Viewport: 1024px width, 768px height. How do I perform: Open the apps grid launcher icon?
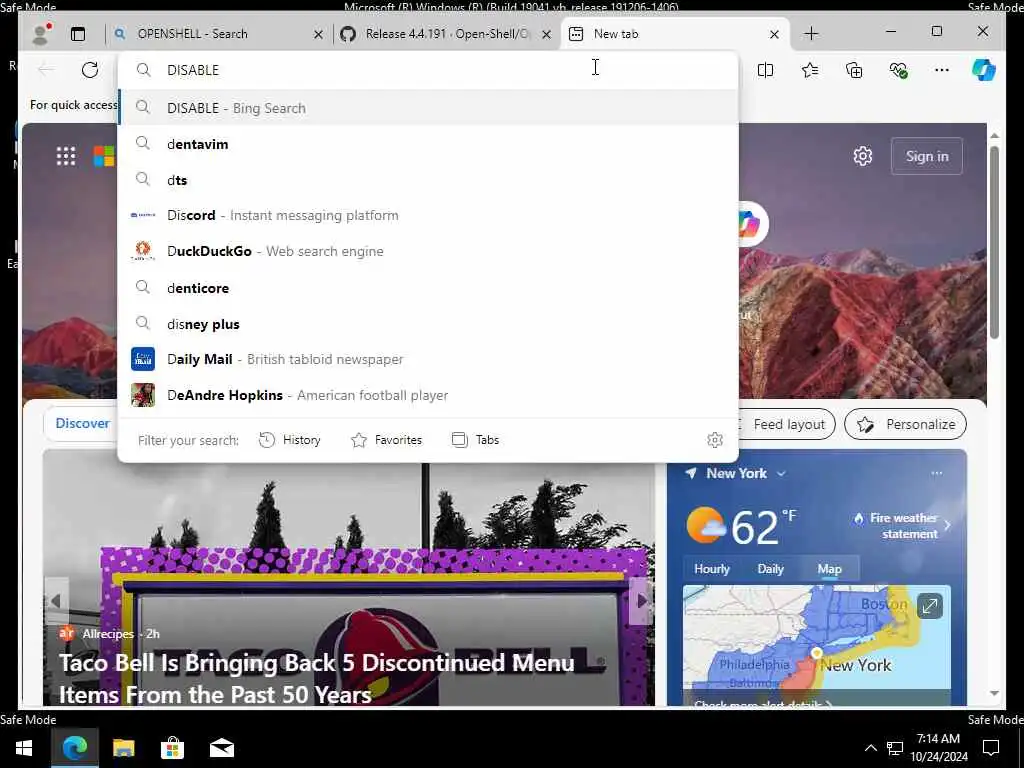(66, 156)
